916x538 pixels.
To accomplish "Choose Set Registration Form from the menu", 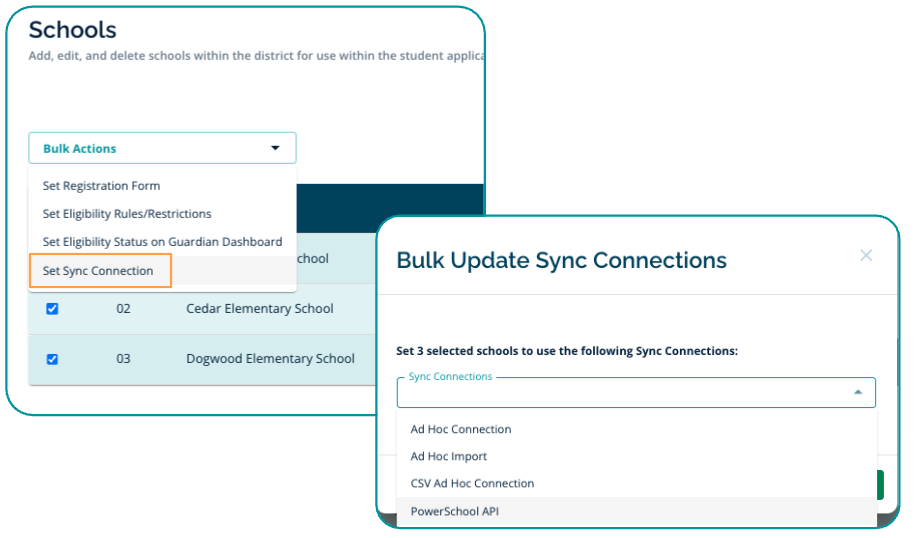I will point(101,186).
